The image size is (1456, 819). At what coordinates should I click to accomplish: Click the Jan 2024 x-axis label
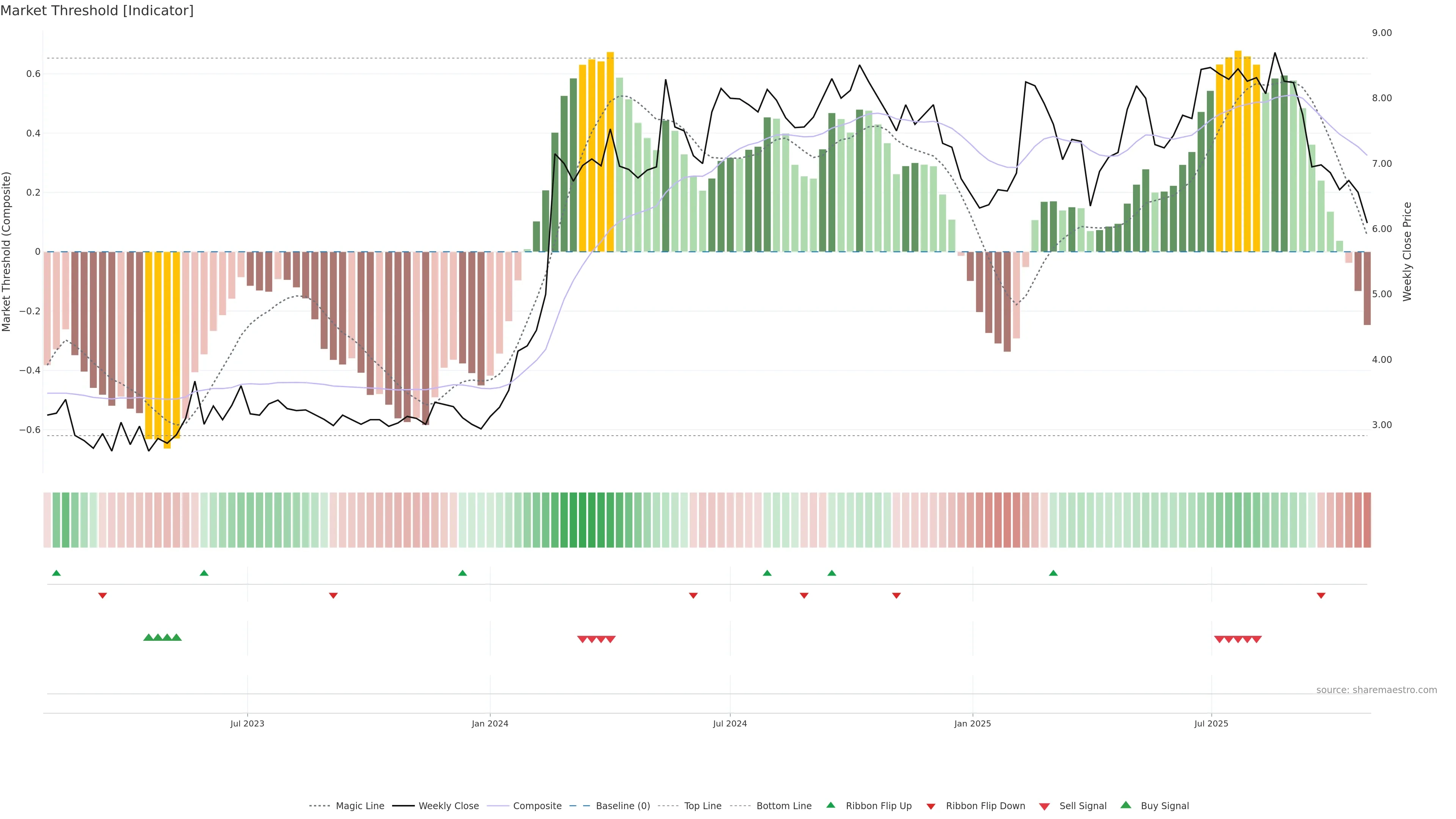coord(490,723)
